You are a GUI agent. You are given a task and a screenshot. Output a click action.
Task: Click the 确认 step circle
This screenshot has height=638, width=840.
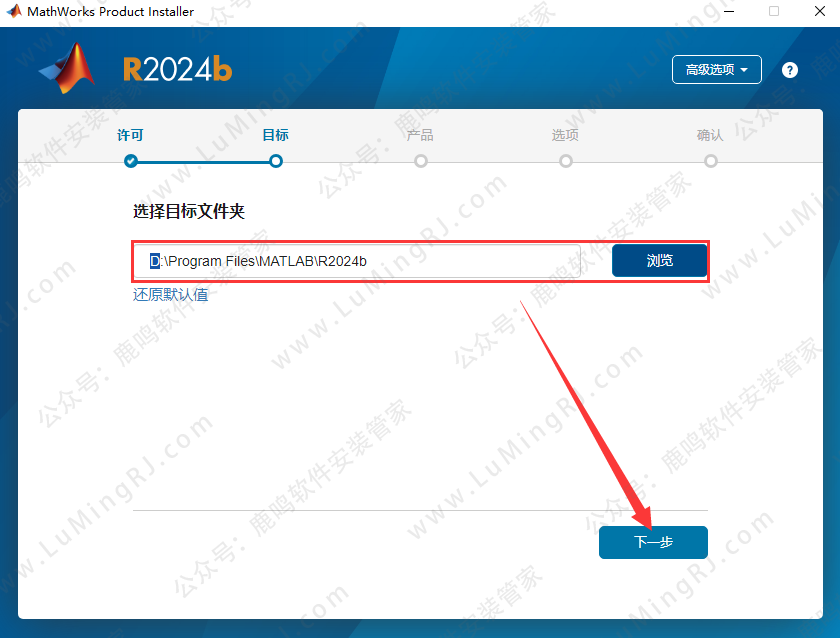711,161
